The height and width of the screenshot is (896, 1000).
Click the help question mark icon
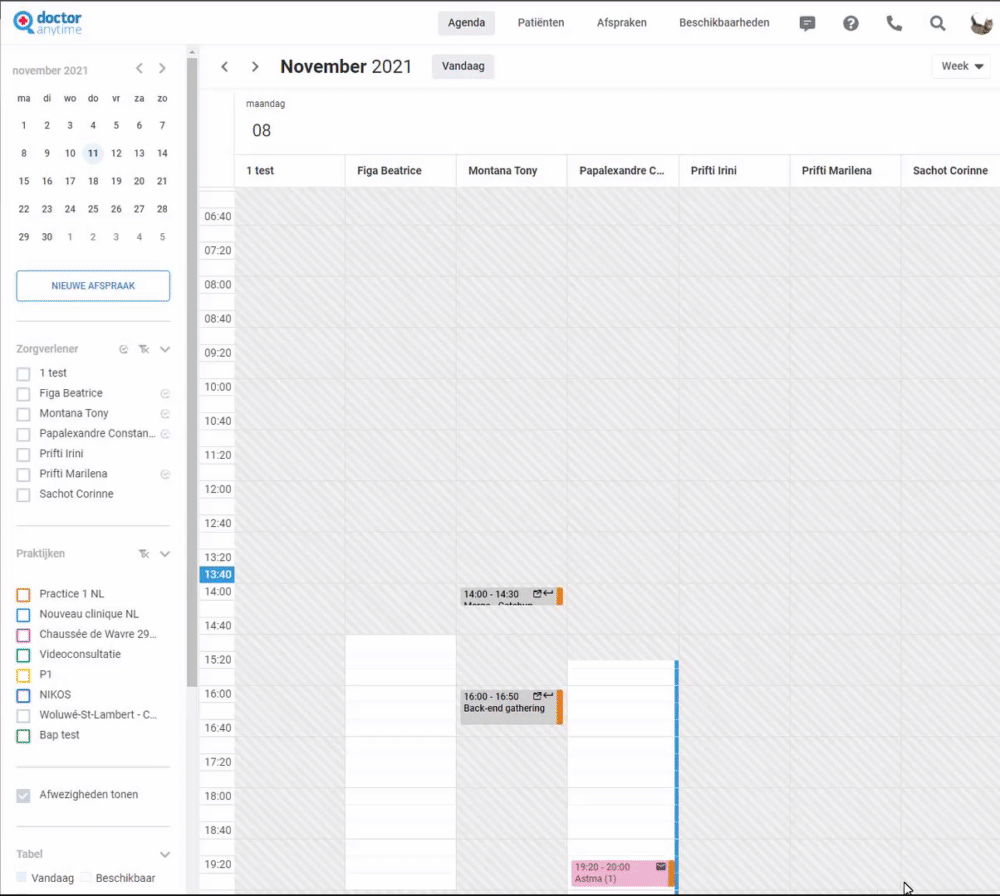click(x=851, y=23)
